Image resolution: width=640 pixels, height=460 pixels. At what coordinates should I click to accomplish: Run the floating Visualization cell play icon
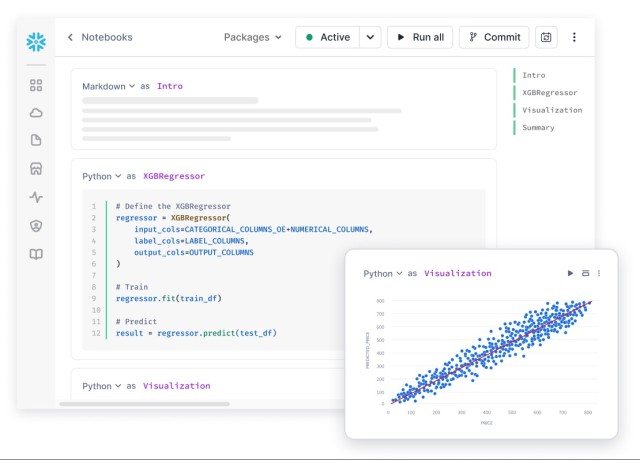pos(571,273)
